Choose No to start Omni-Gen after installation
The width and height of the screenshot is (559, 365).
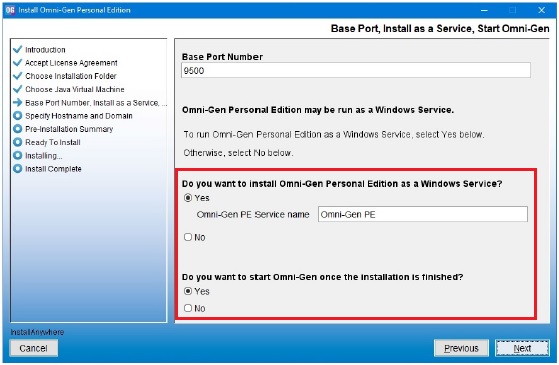tap(188, 308)
